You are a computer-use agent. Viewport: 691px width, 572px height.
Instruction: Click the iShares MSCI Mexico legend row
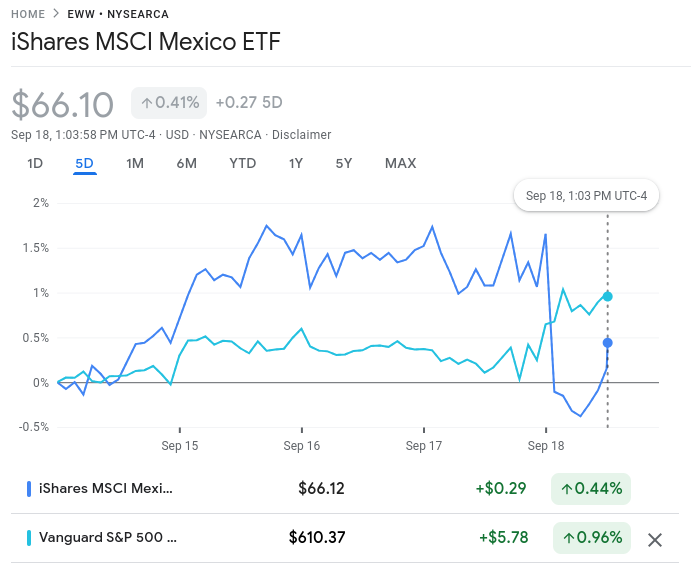(x=345, y=489)
